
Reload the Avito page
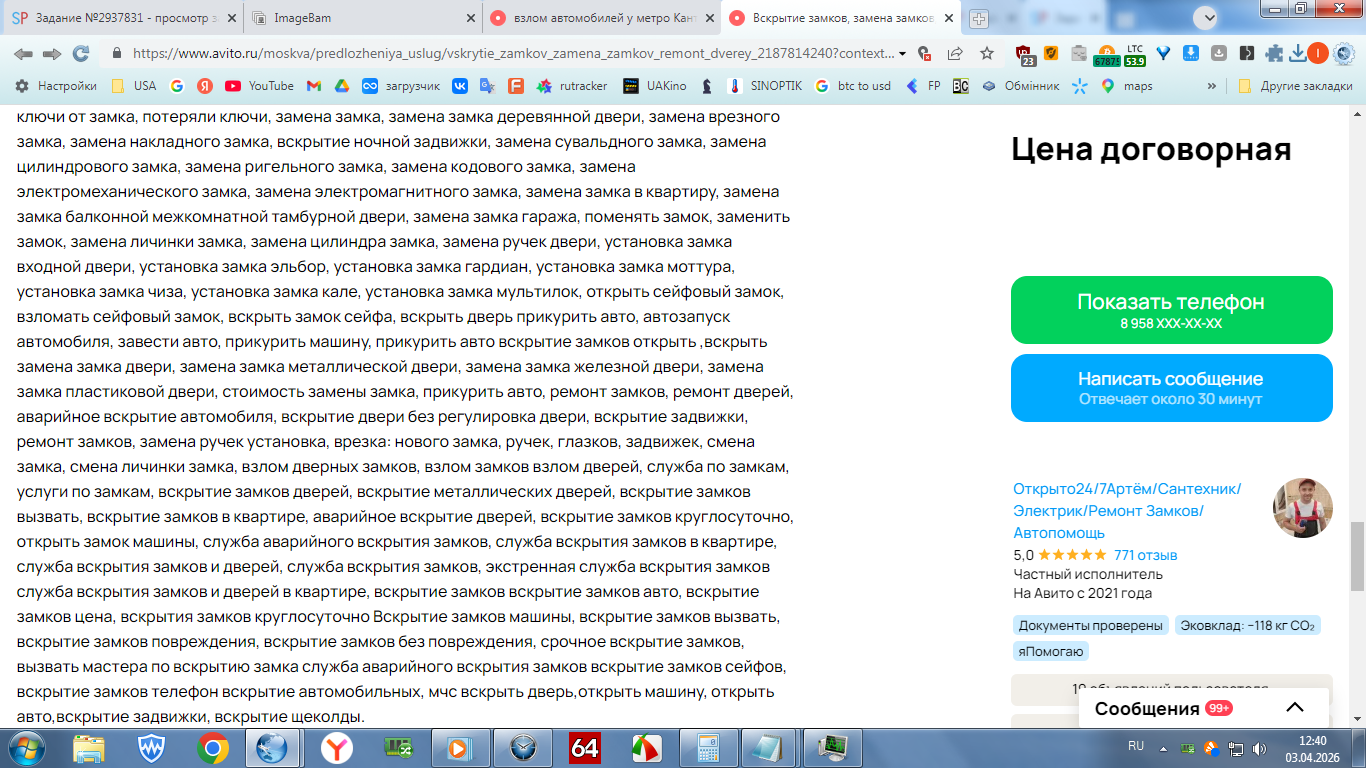tap(81, 54)
